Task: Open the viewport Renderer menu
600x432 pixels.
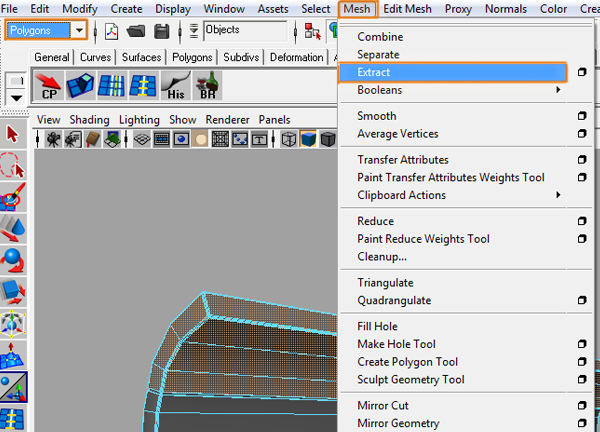Action: (x=227, y=120)
